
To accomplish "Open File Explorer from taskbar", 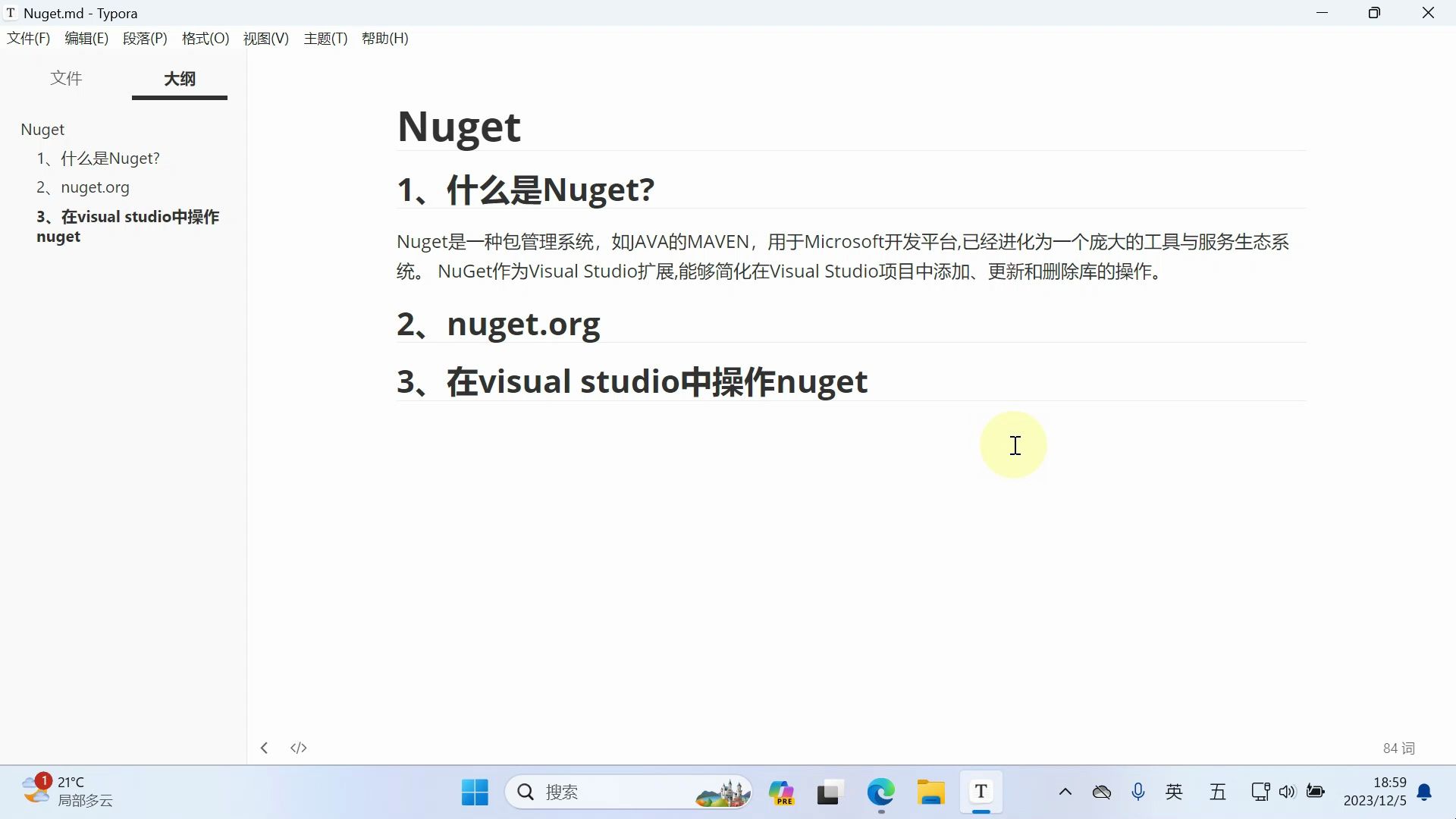I will coord(930,792).
